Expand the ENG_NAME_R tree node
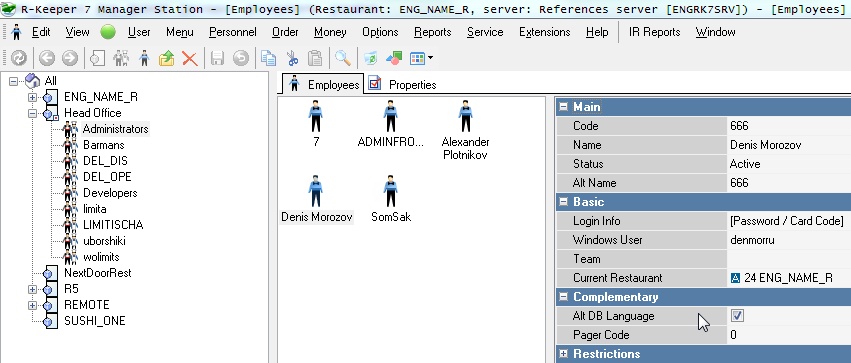The width and height of the screenshot is (851, 363). [33, 98]
